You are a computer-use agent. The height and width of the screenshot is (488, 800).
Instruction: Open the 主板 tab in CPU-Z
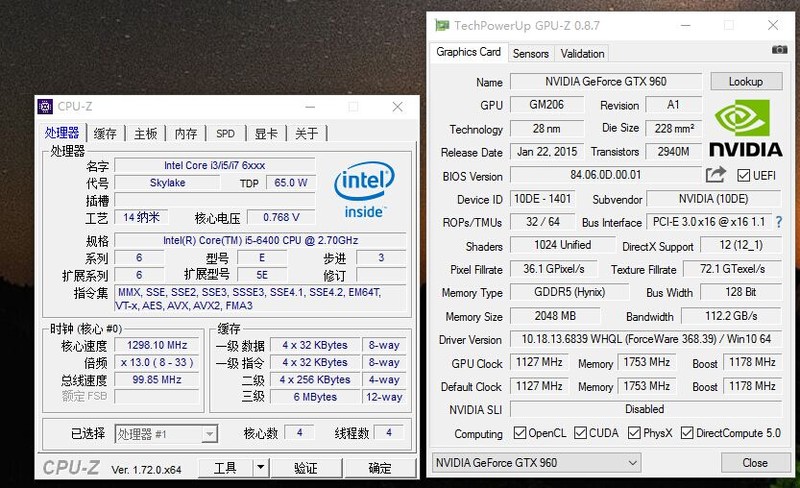(x=145, y=134)
